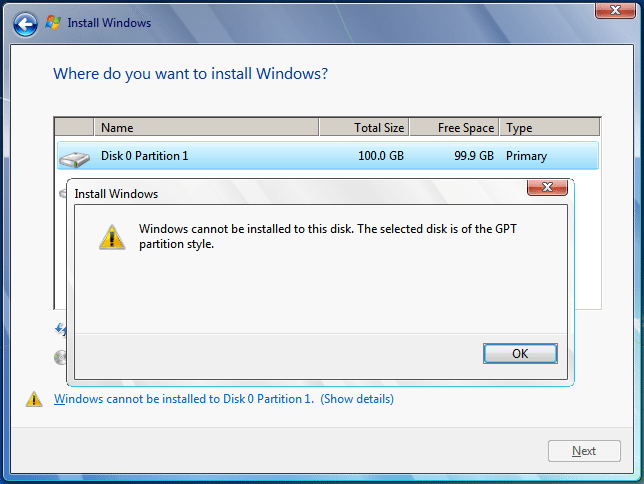Image resolution: width=644 pixels, height=484 pixels.
Task: Click 'Where do you want to install Windows?' heading
Action: coord(191,74)
